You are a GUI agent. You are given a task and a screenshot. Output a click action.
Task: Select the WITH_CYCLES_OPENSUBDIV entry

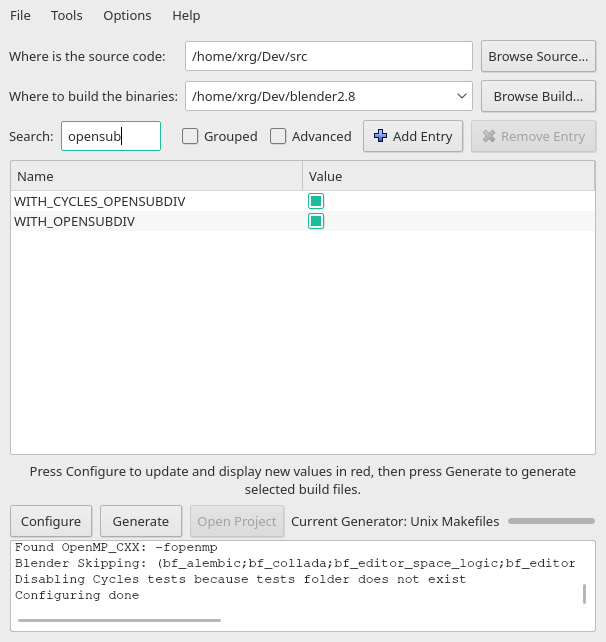pos(99,201)
